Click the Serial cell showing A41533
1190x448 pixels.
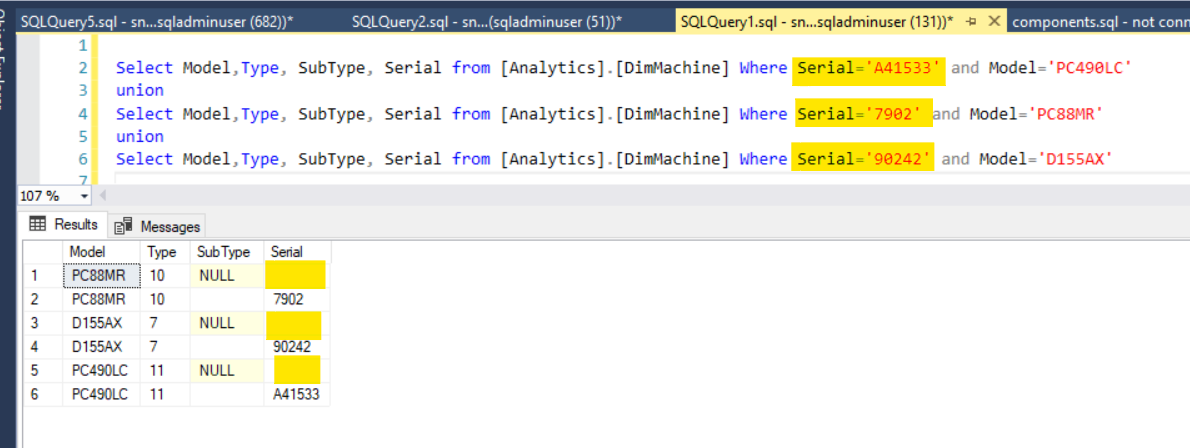click(x=297, y=394)
